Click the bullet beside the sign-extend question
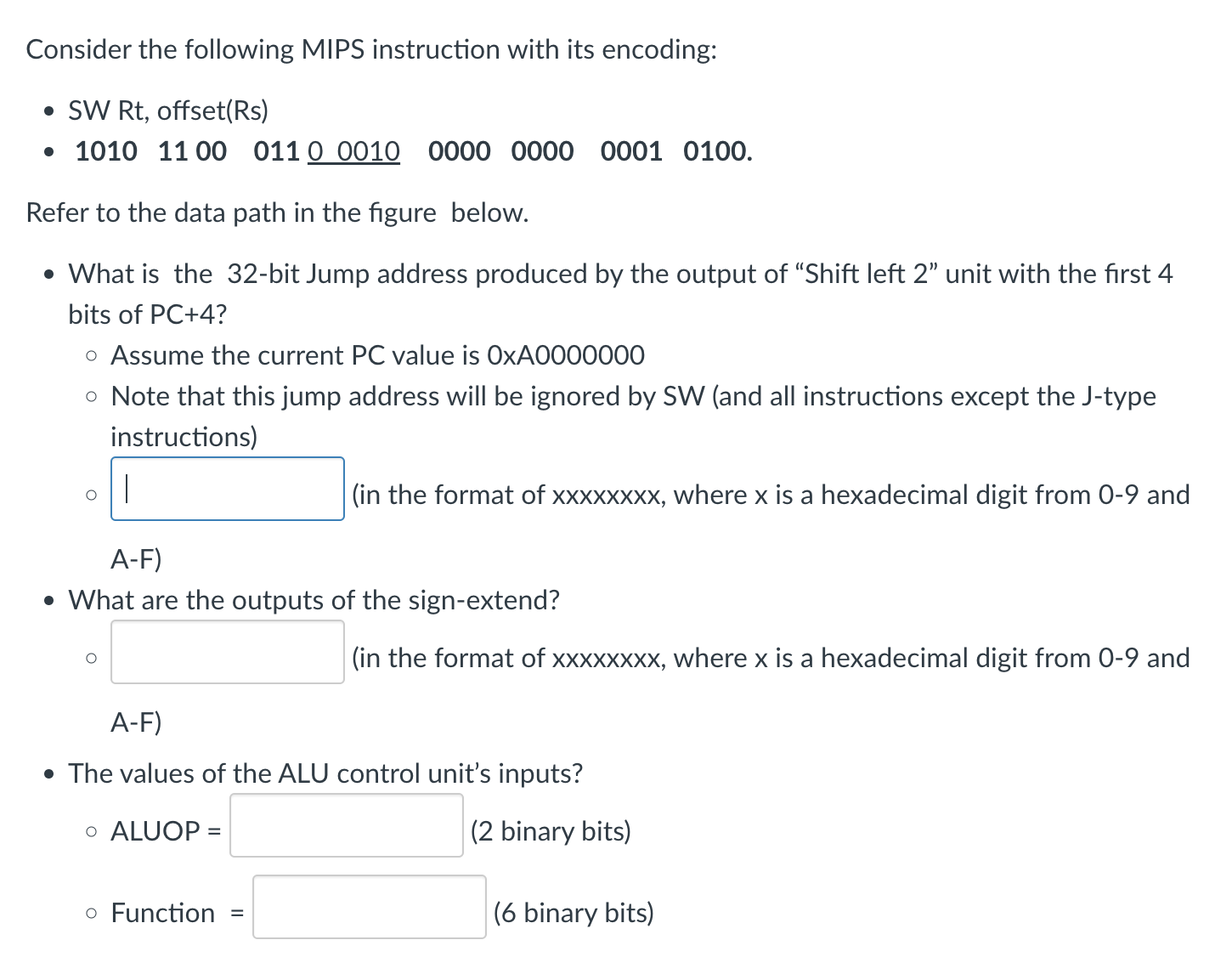Viewport: 1232px width, 974px height. pos(48,601)
